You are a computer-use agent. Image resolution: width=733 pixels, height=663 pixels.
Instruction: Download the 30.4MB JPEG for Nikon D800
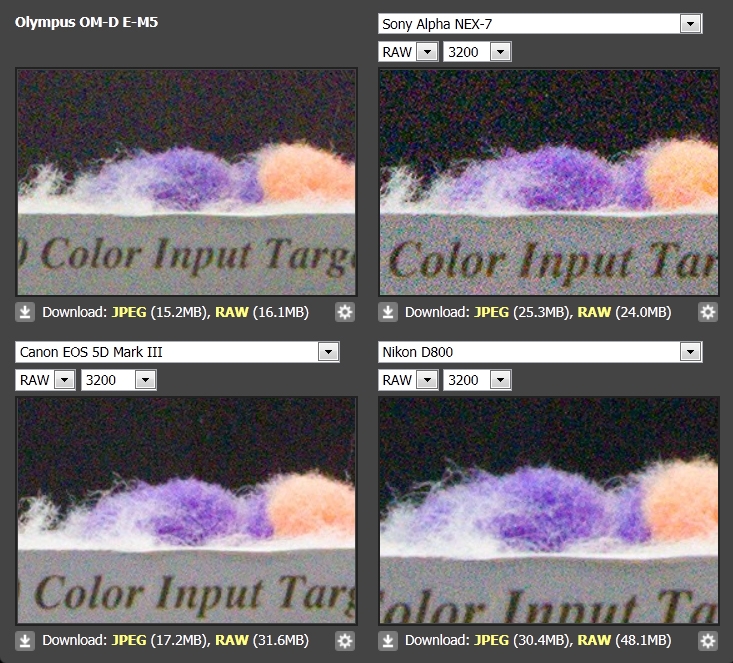(492, 641)
